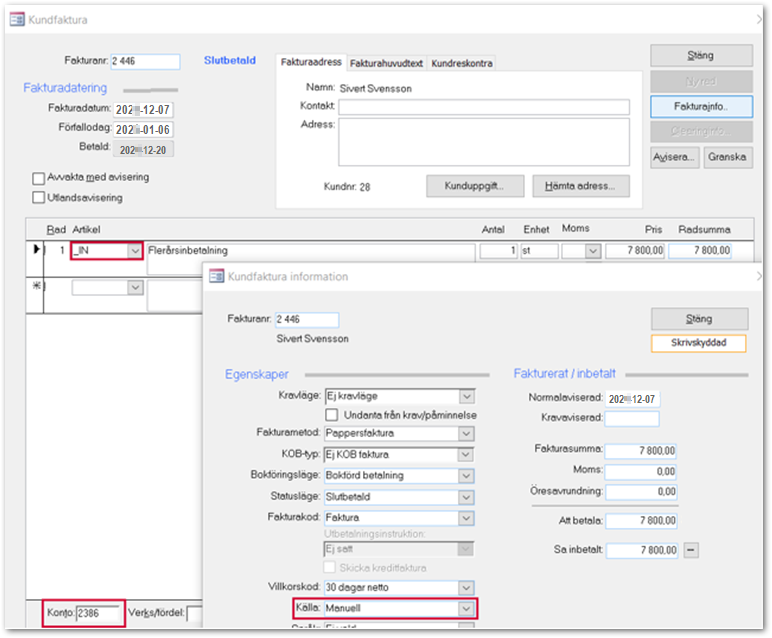The height and width of the screenshot is (638, 772).
Task: Click the Konto input field
Action: (x=98, y=612)
